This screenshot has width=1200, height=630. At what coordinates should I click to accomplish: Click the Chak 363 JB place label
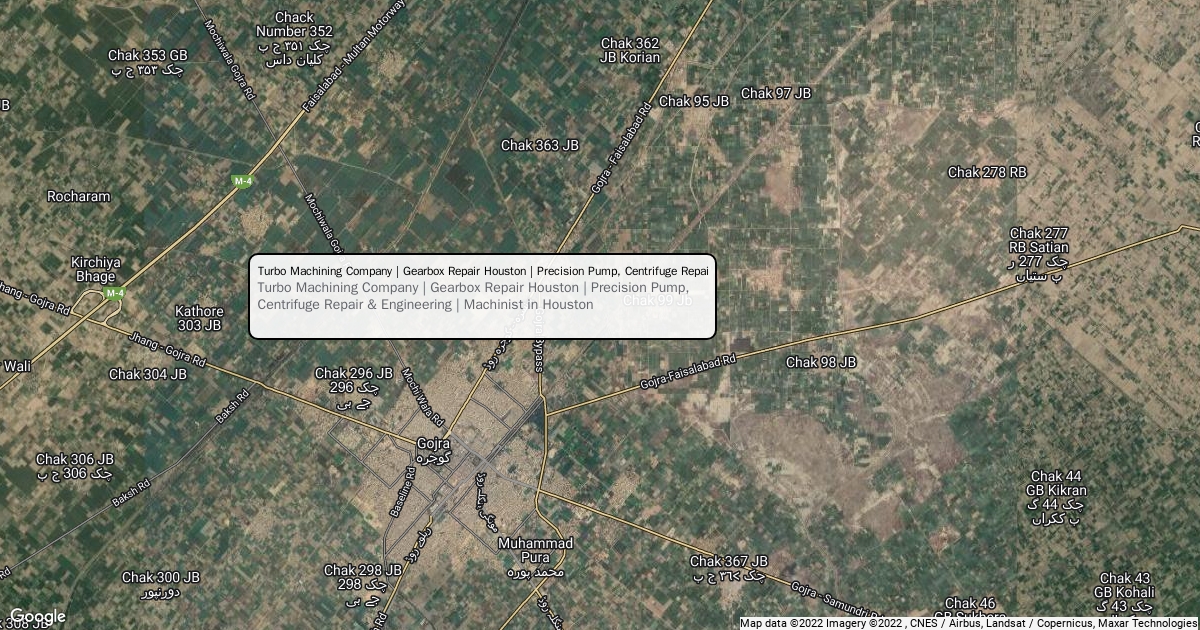540,145
